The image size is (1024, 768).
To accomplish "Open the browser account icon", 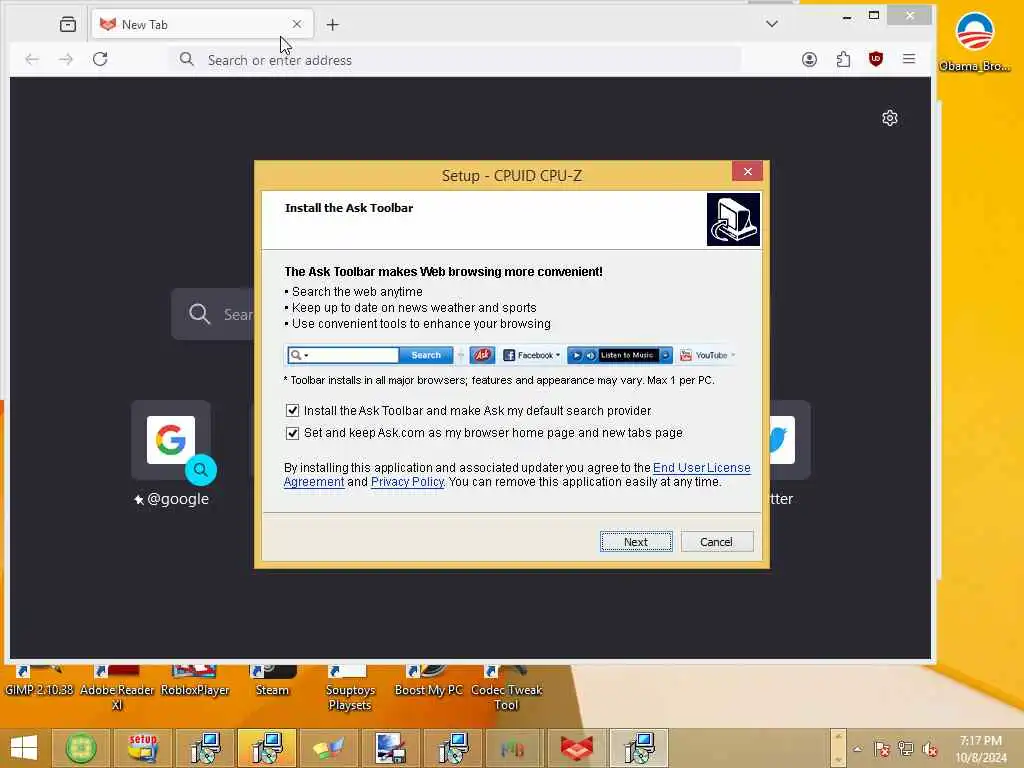I will tap(809, 59).
